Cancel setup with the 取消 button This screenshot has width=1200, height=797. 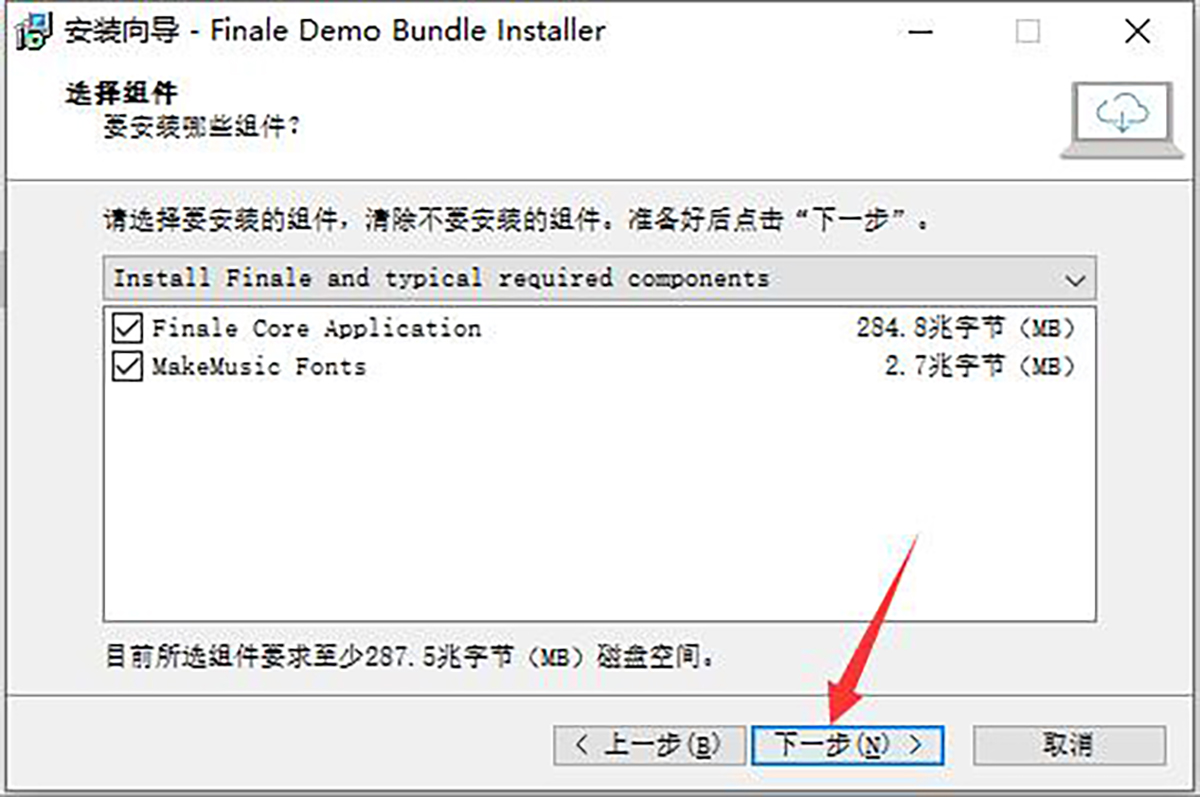[x=1068, y=745]
